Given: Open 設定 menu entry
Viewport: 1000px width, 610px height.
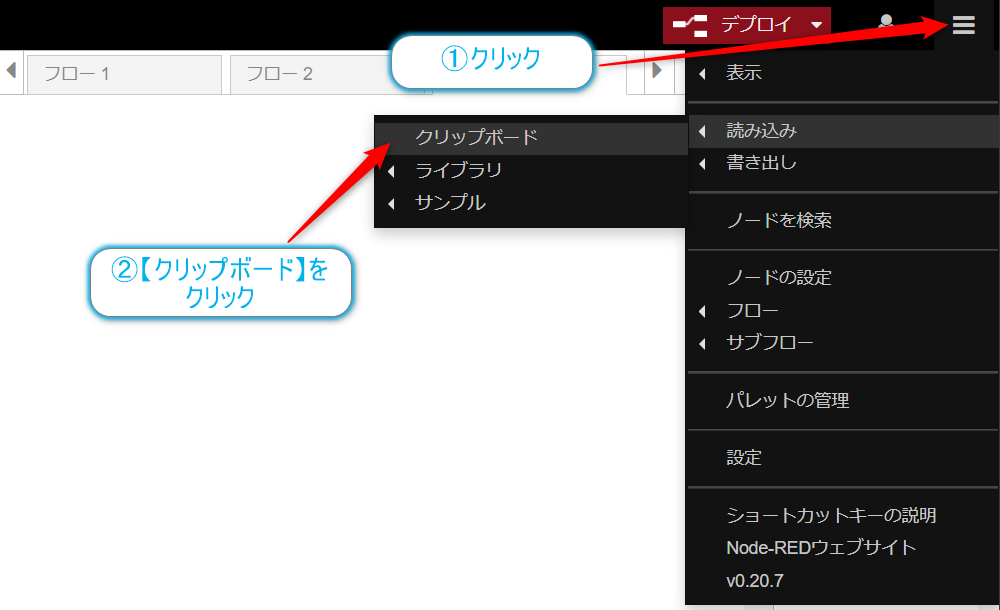Looking at the screenshot, I should pos(842,458).
